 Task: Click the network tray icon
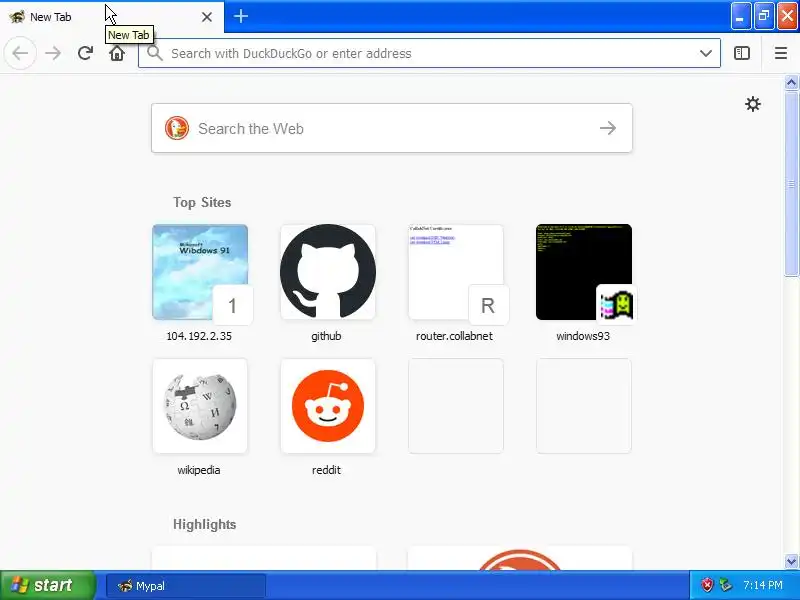point(725,585)
